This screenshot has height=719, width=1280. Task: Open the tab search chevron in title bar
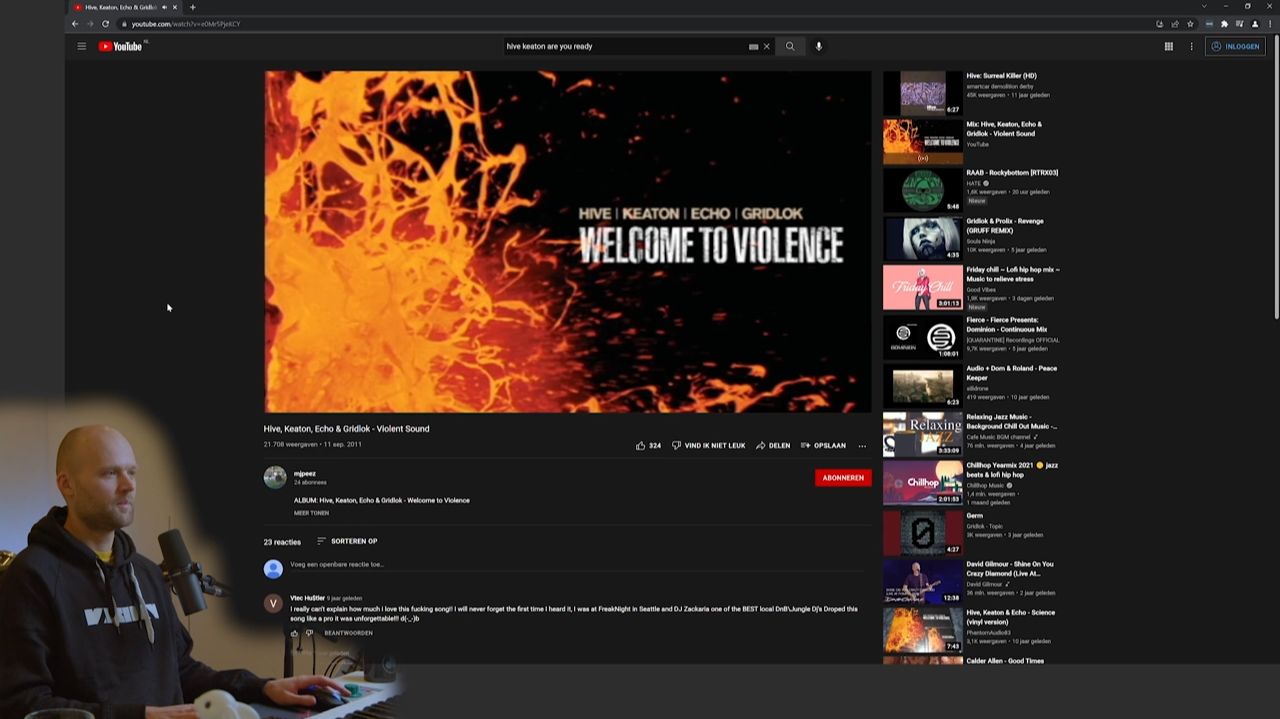(1204, 7)
